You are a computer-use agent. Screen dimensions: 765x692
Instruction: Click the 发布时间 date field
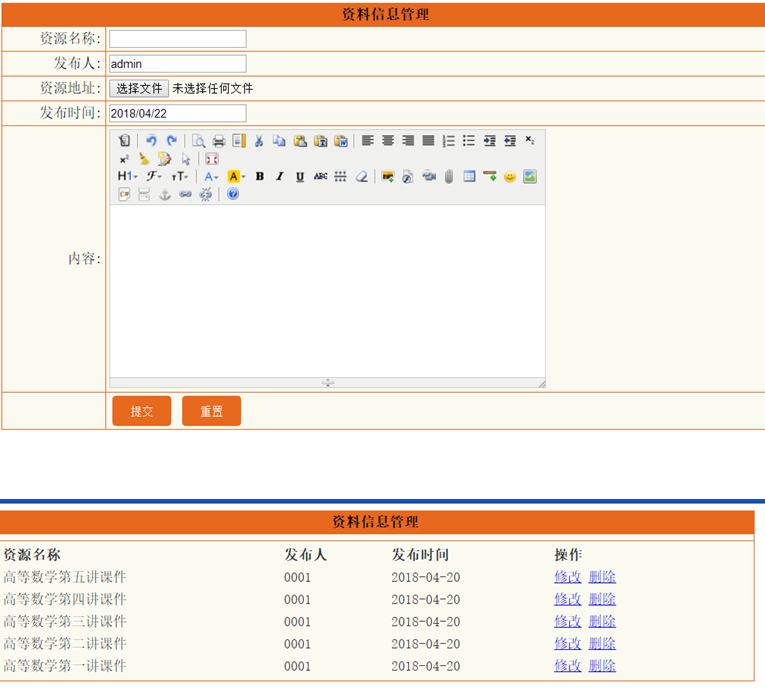tap(178, 113)
